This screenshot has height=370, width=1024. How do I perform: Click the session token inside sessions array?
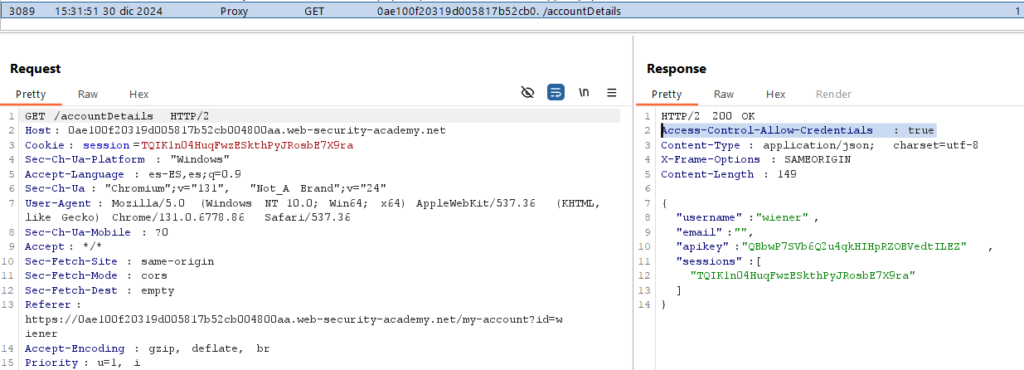click(x=803, y=275)
